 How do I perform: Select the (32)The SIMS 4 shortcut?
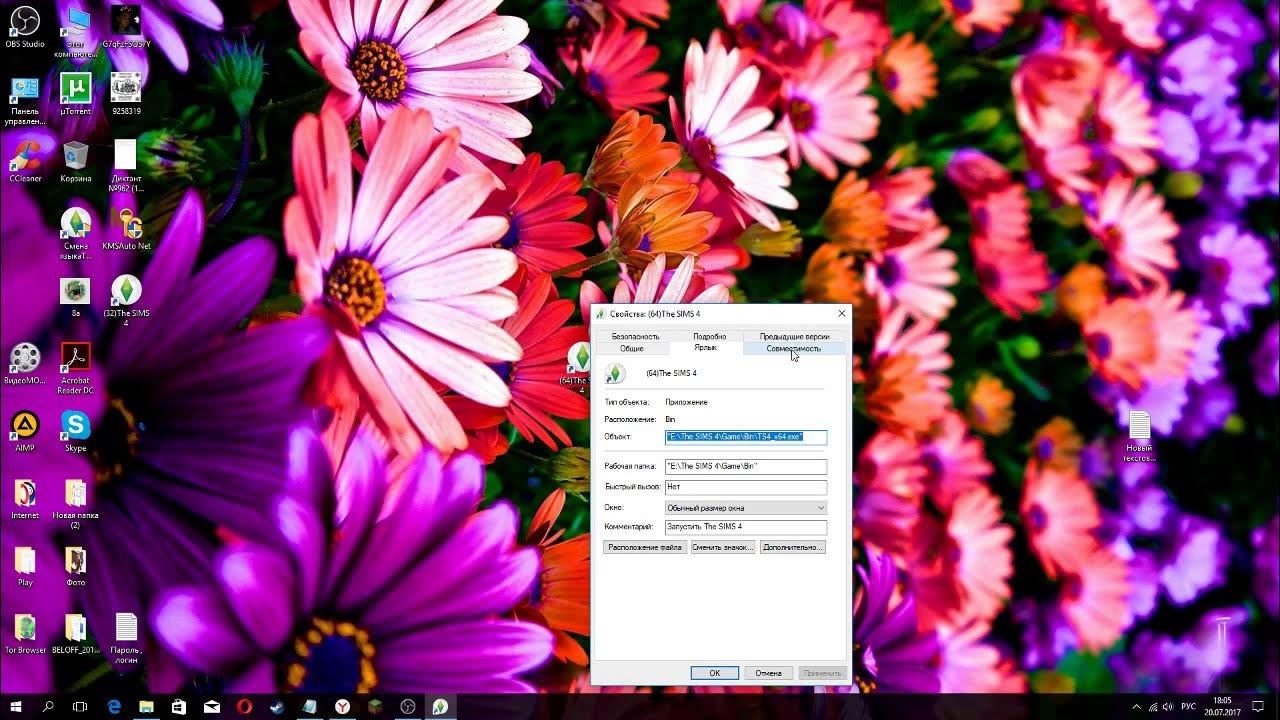pos(126,301)
